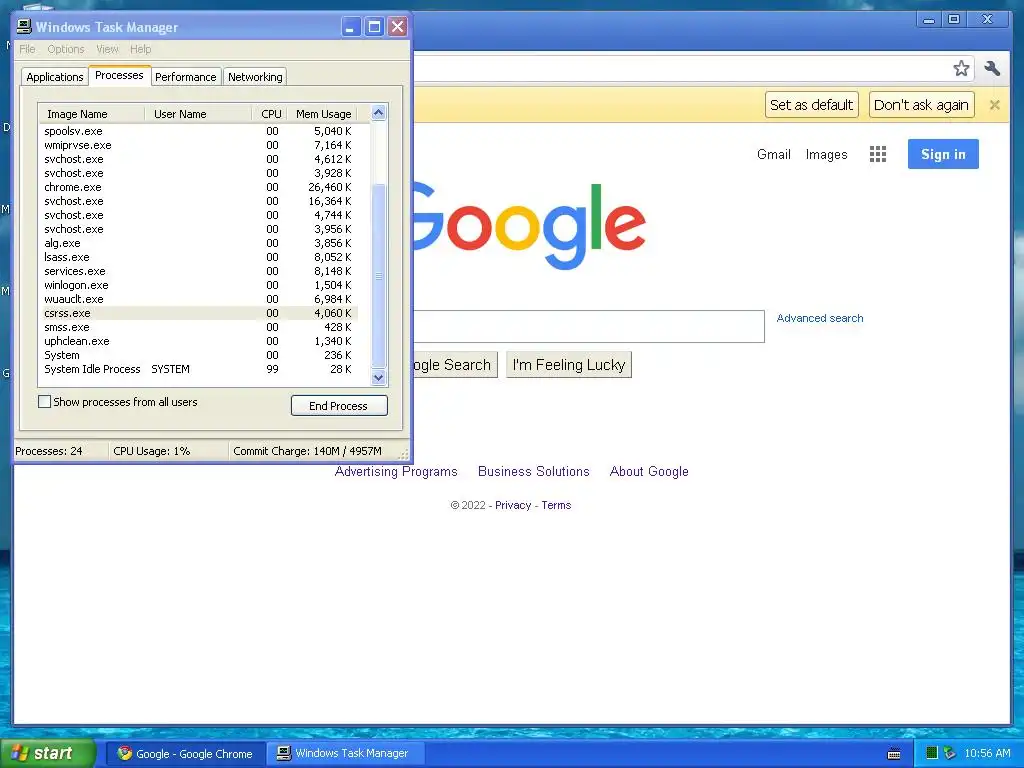Open the Options menu in Task Manager
1024x768 pixels.
[65, 49]
